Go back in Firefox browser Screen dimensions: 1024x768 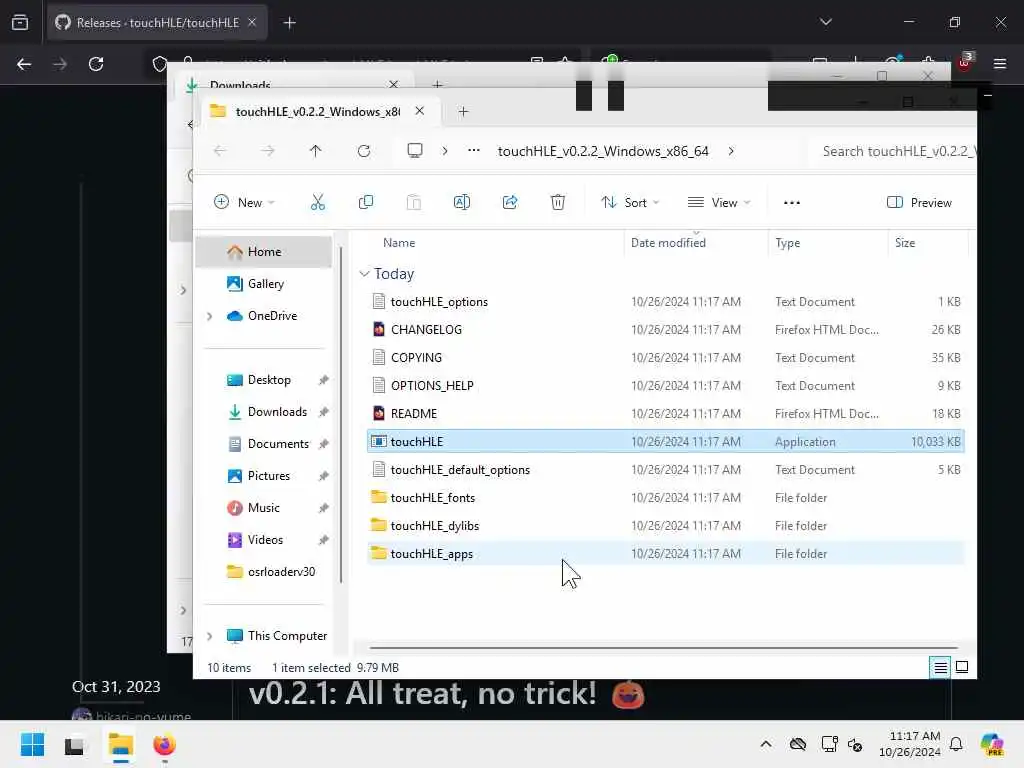coord(24,64)
